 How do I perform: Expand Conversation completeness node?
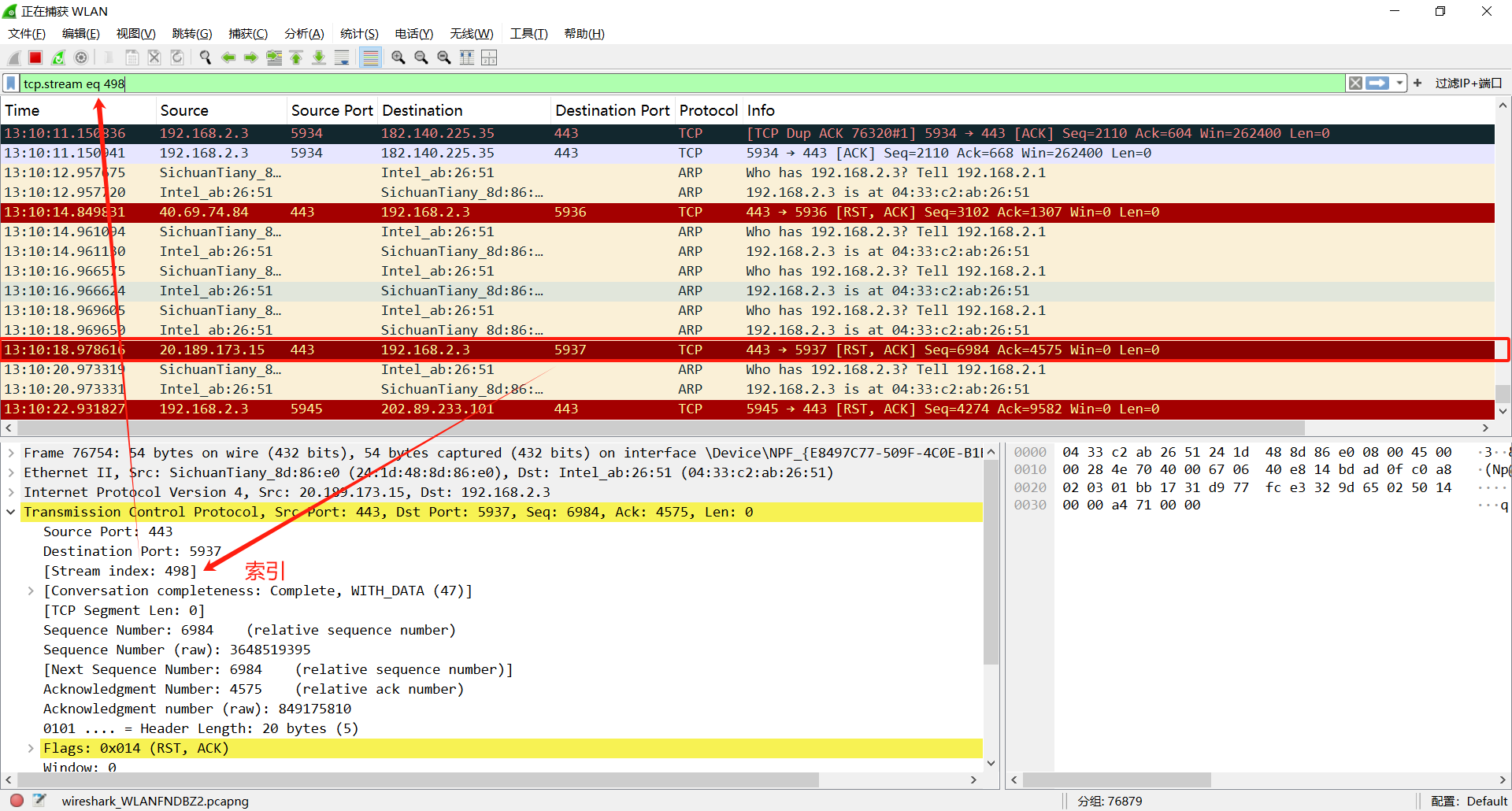pyautogui.click(x=31, y=591)
